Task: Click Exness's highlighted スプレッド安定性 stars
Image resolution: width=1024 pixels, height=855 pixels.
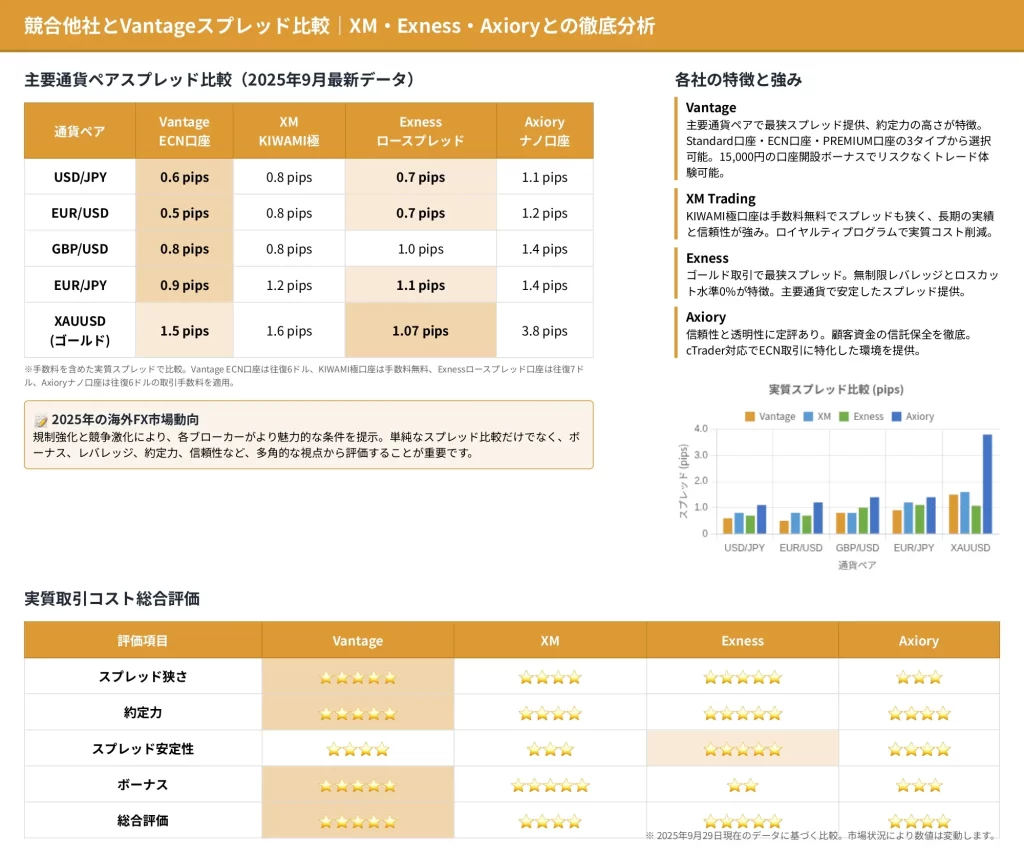Action: [742, 749]
